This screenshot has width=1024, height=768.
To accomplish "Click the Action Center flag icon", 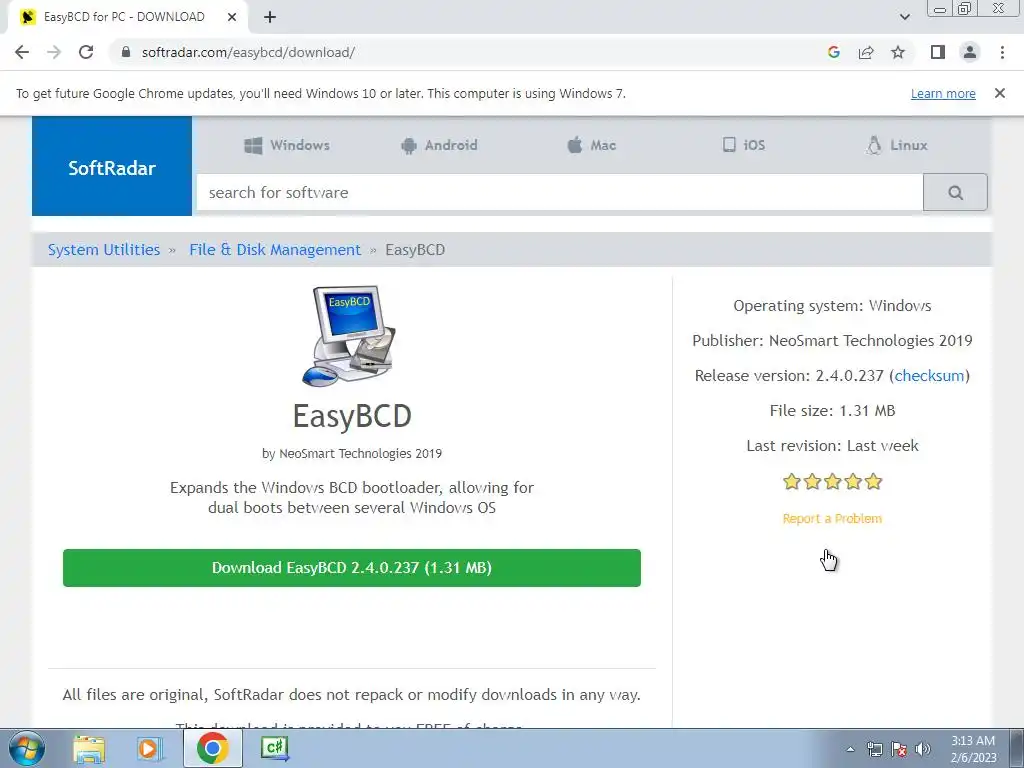I will click(x=899, y=749).
